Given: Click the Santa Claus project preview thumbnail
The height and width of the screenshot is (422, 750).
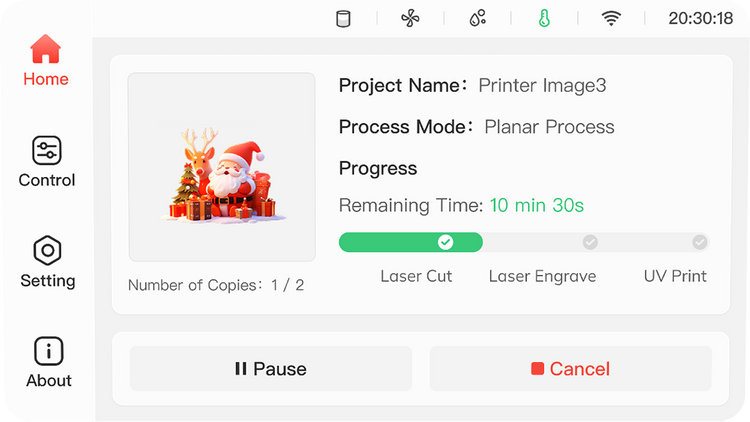Looking at the screenshot, I should (x=222, y=167).
